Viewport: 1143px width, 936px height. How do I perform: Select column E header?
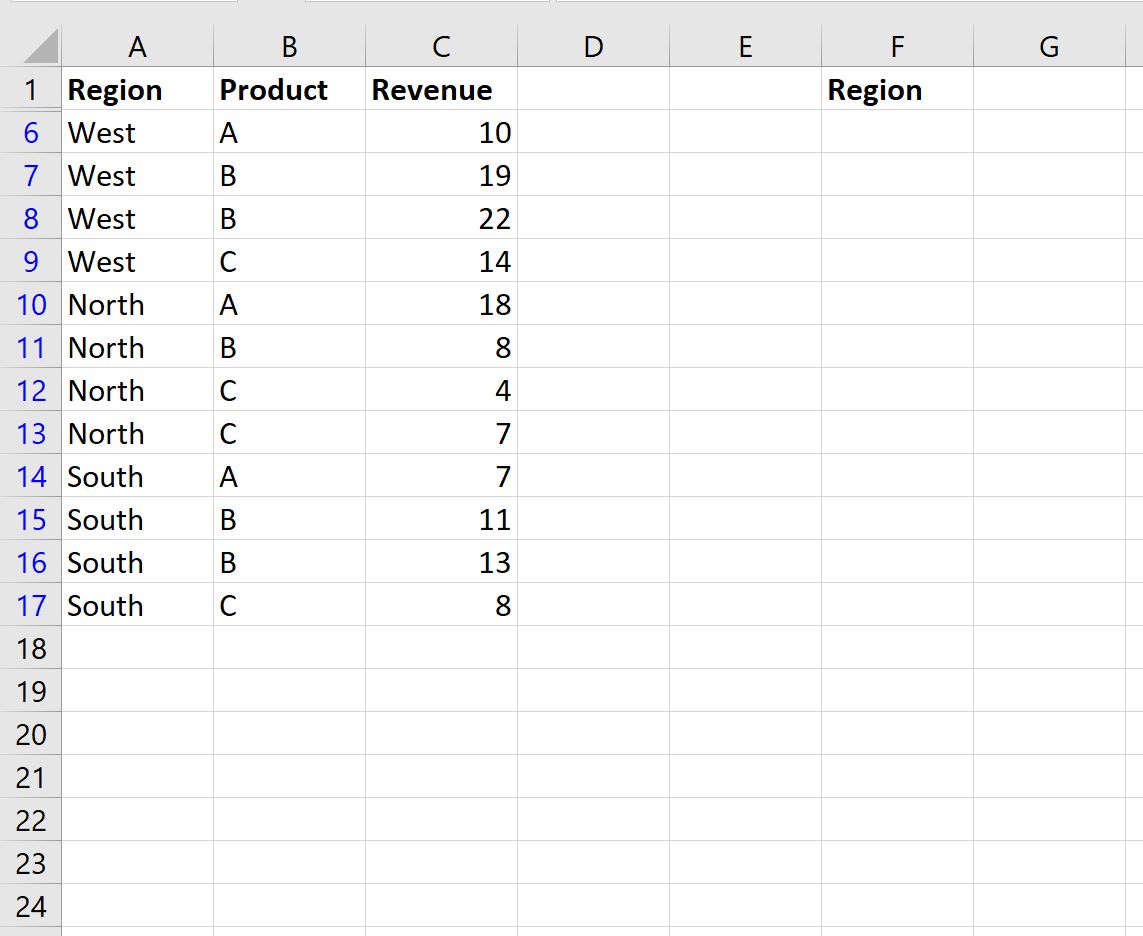pyautogui.click(x=745, y=46)
